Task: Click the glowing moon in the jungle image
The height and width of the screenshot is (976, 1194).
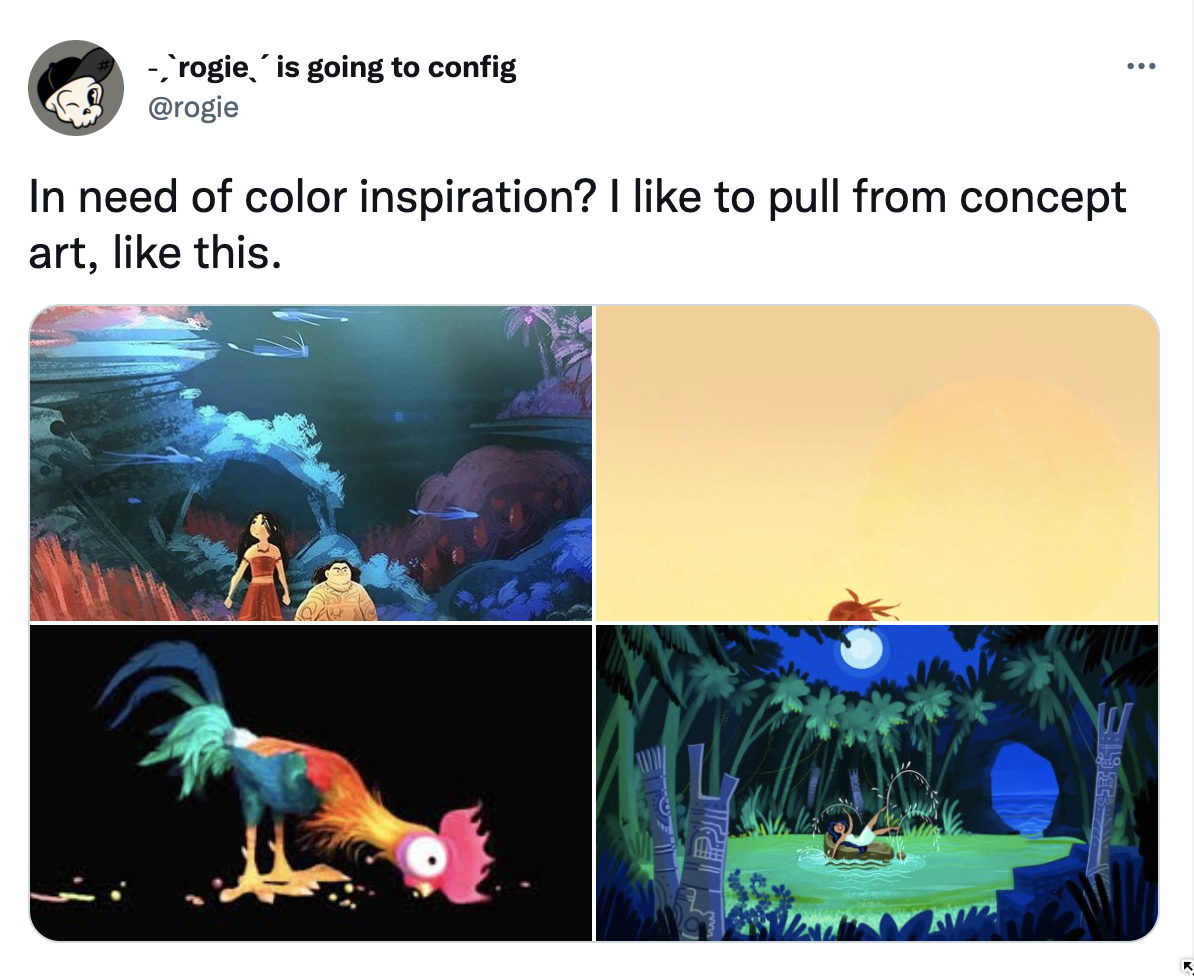Action: click(x=861, y=649)
